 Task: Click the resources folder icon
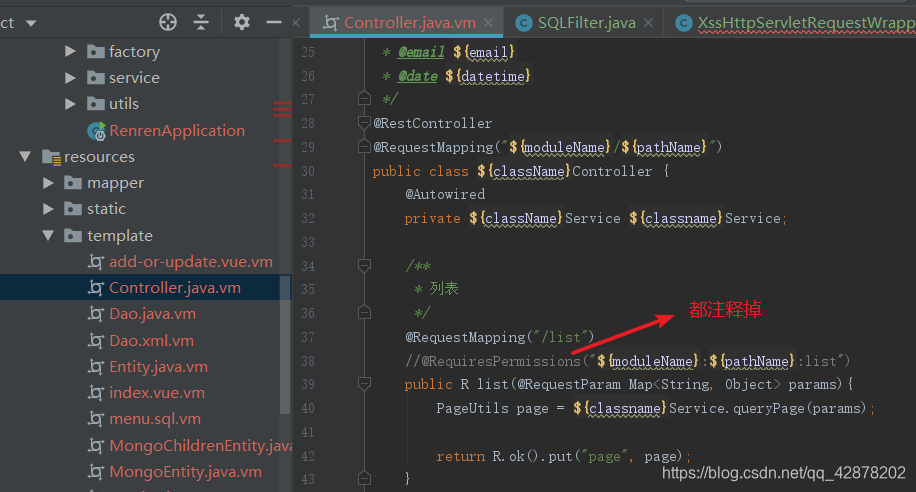click(51, 157)
